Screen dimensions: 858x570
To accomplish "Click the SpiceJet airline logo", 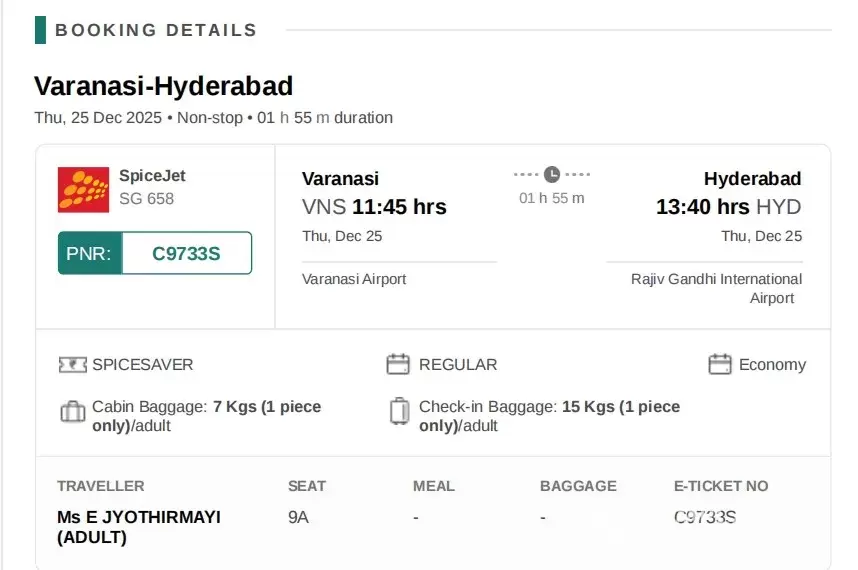I will pos(84,190).
